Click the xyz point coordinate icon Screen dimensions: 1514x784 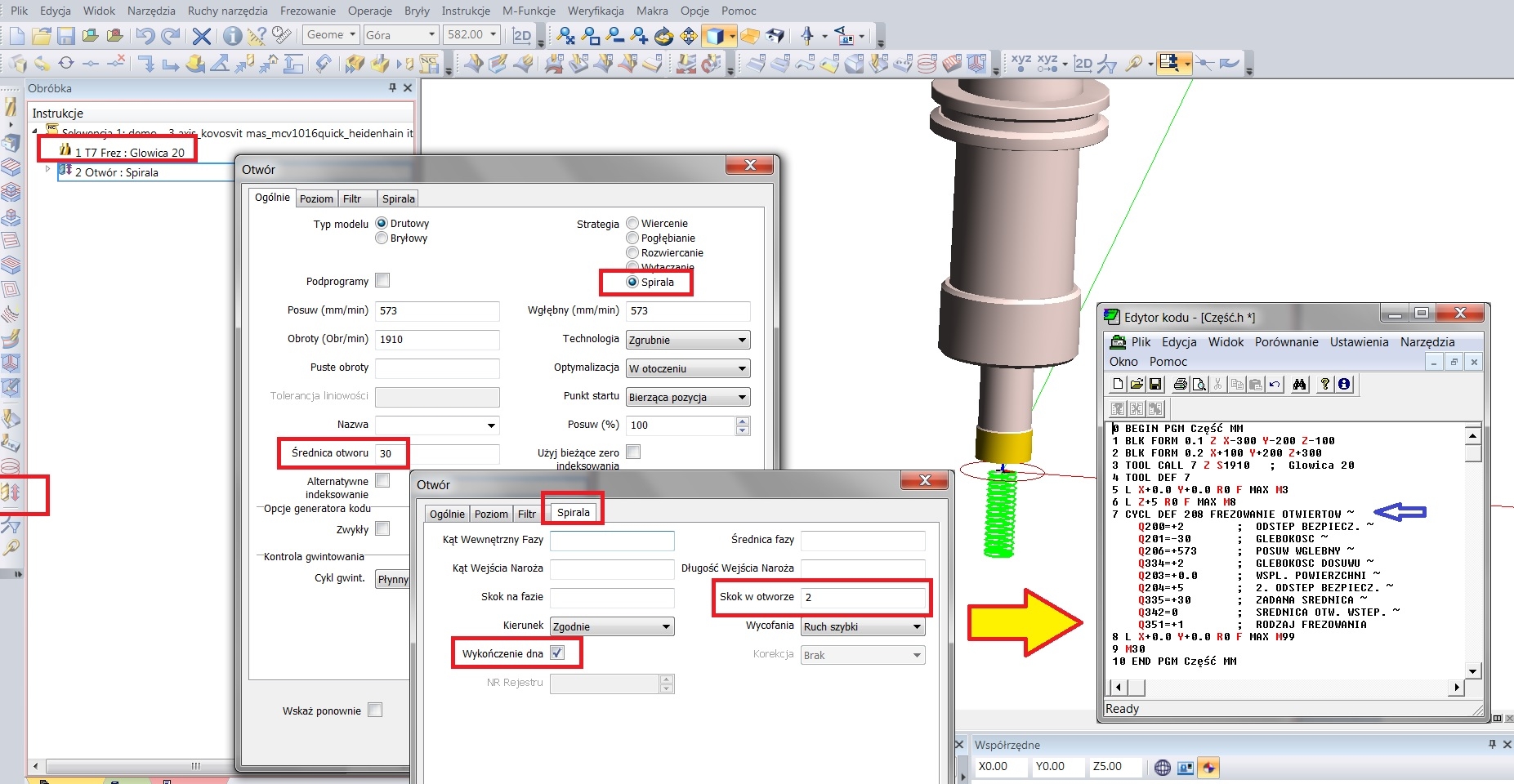1021,63
